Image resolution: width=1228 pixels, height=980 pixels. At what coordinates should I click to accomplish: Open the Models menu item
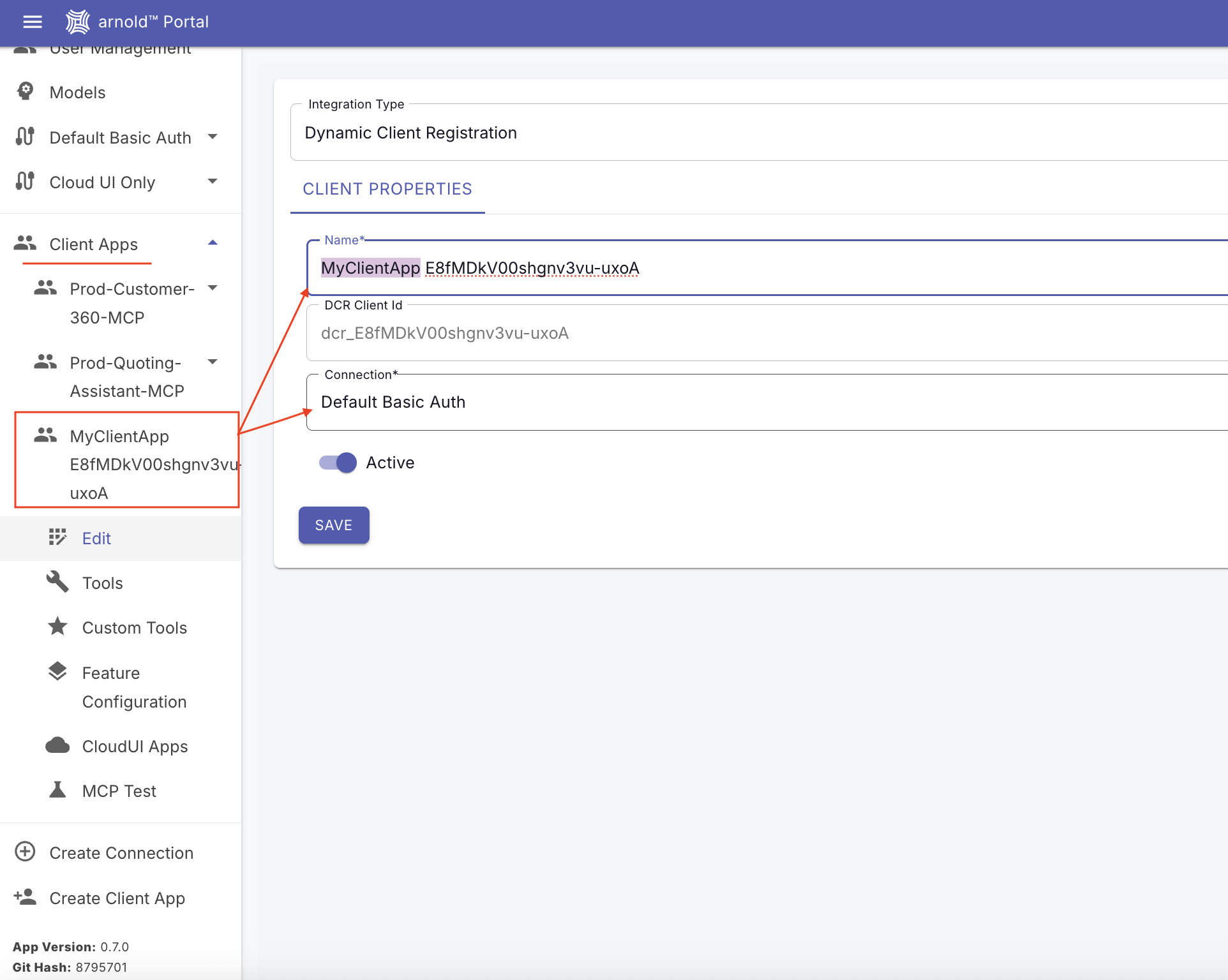tap(121, 93)
